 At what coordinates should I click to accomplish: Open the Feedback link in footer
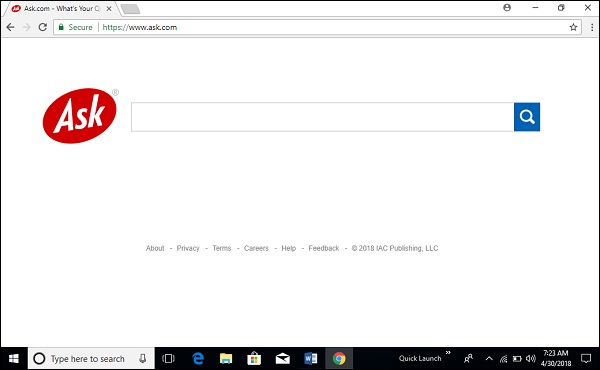pos(324,248)
